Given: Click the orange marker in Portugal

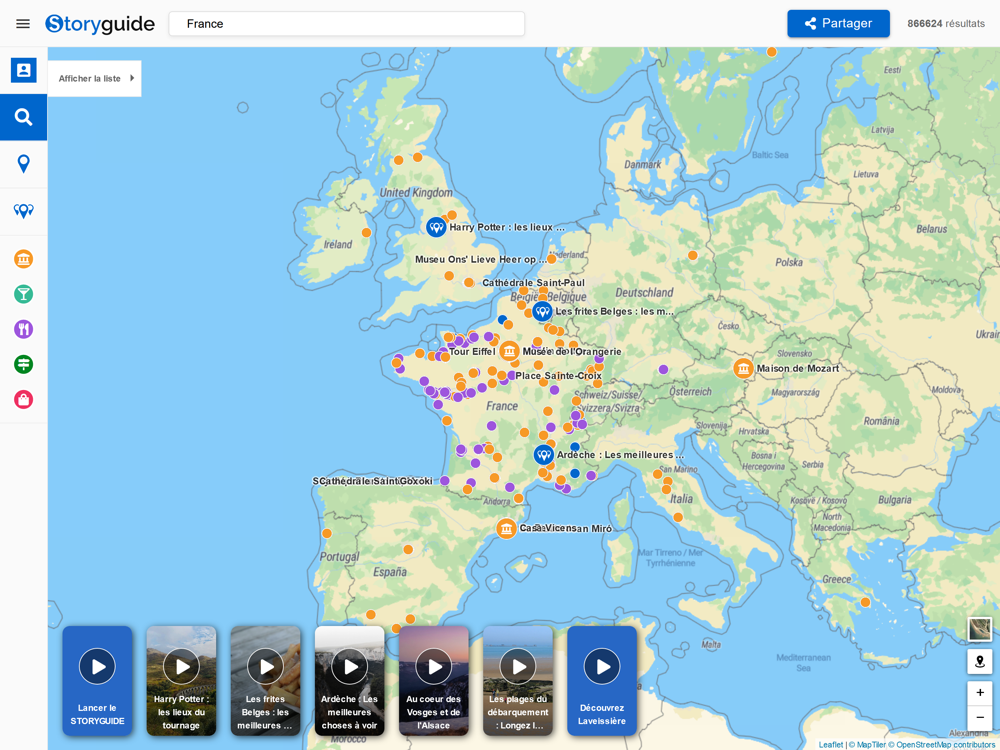Looking at the screenshot, I should [327, 533].
